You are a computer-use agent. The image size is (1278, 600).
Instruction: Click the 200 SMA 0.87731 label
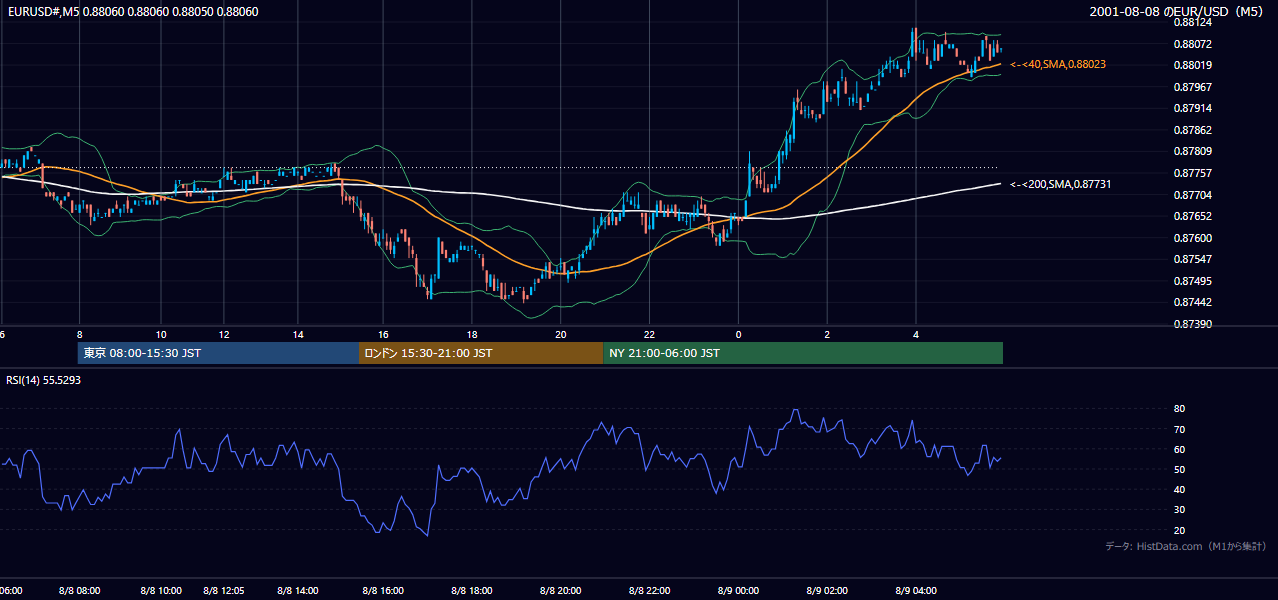click(1060, 184)
